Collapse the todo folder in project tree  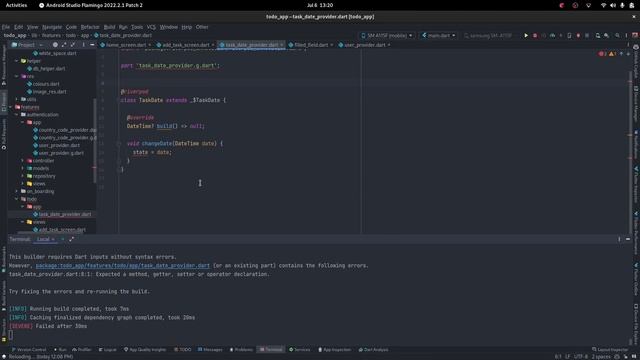[x=17, y=199]
